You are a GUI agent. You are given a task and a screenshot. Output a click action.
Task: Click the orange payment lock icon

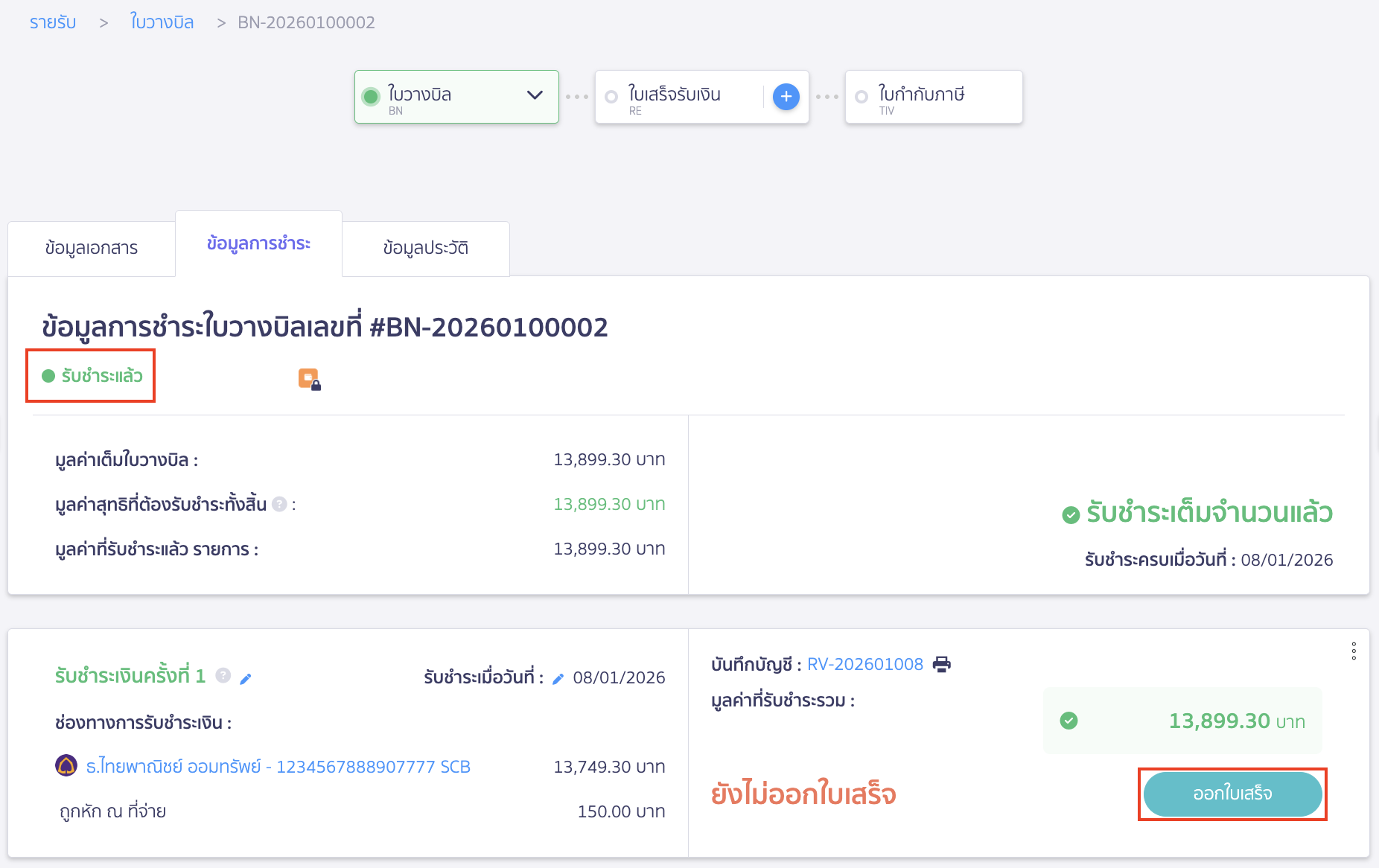coord(309,378)
